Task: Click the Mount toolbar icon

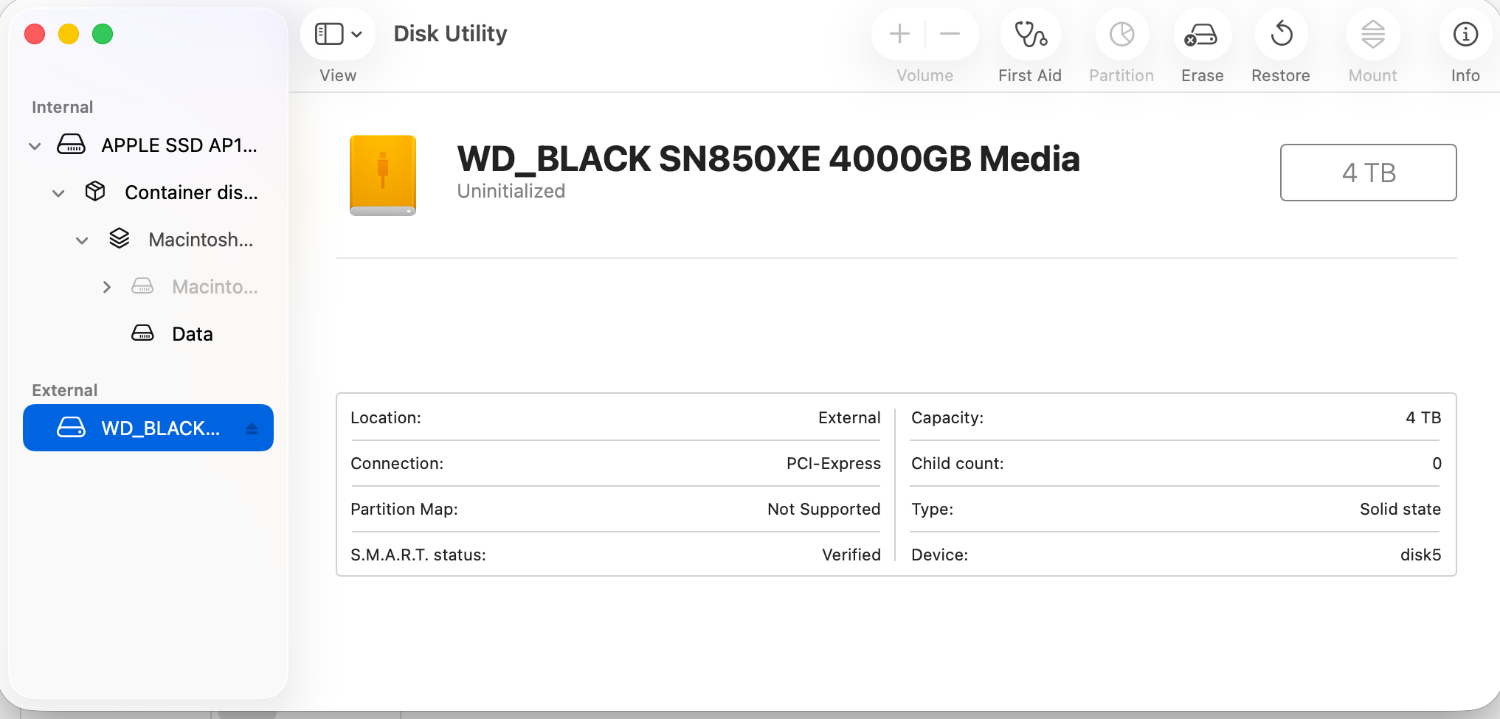Action: [1372, 36]
